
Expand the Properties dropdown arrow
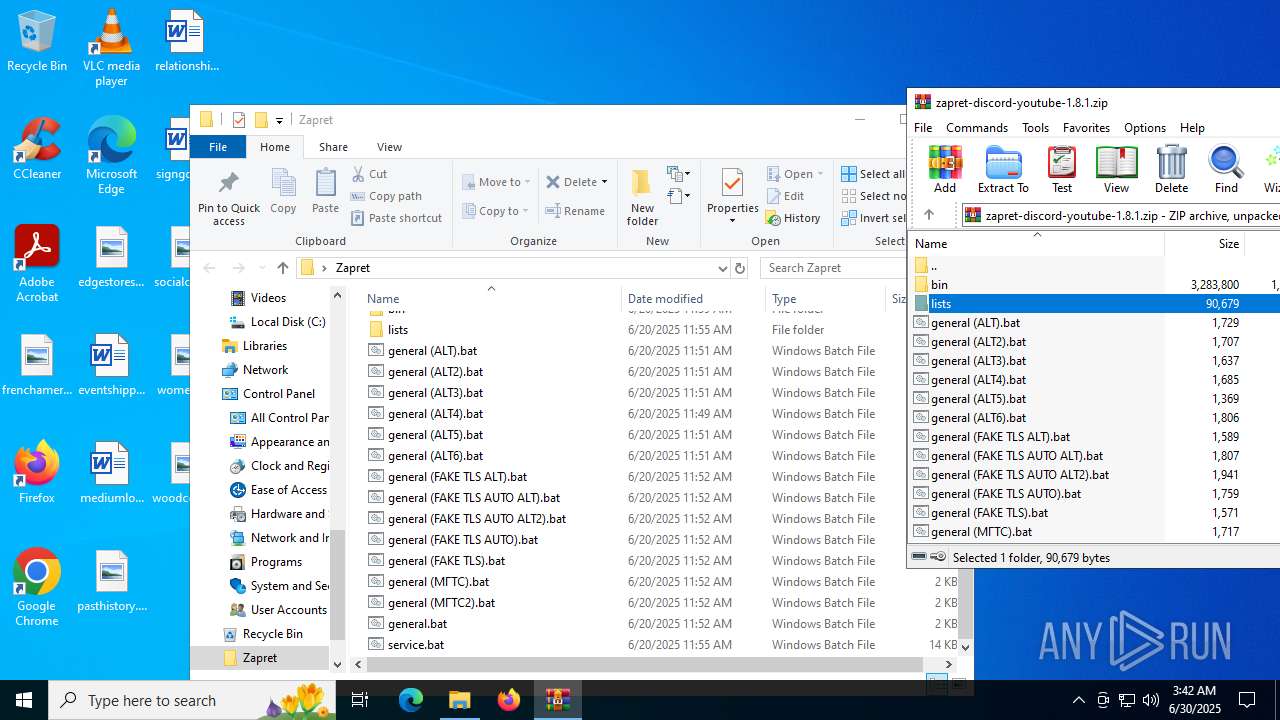click(x=733, y=220)
